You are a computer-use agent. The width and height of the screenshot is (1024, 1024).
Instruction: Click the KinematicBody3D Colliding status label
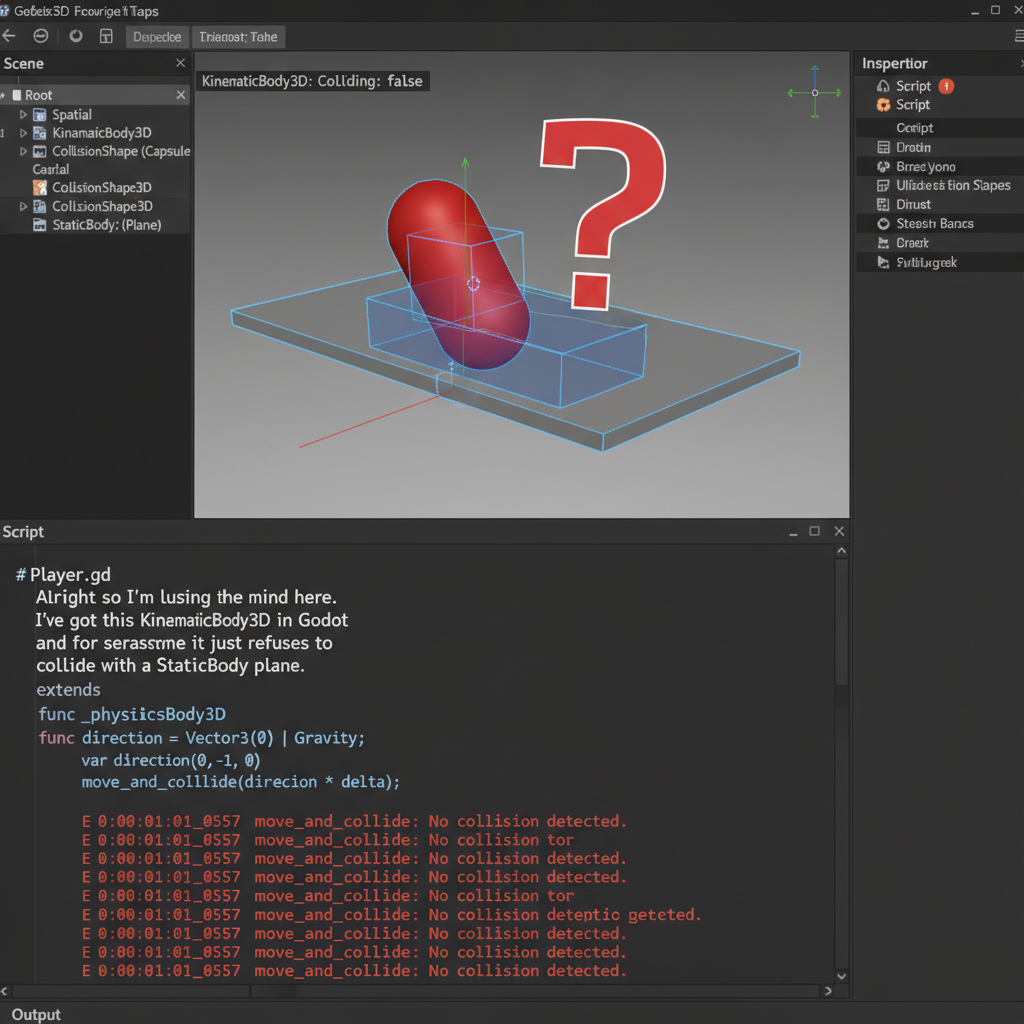coord(312,81)
